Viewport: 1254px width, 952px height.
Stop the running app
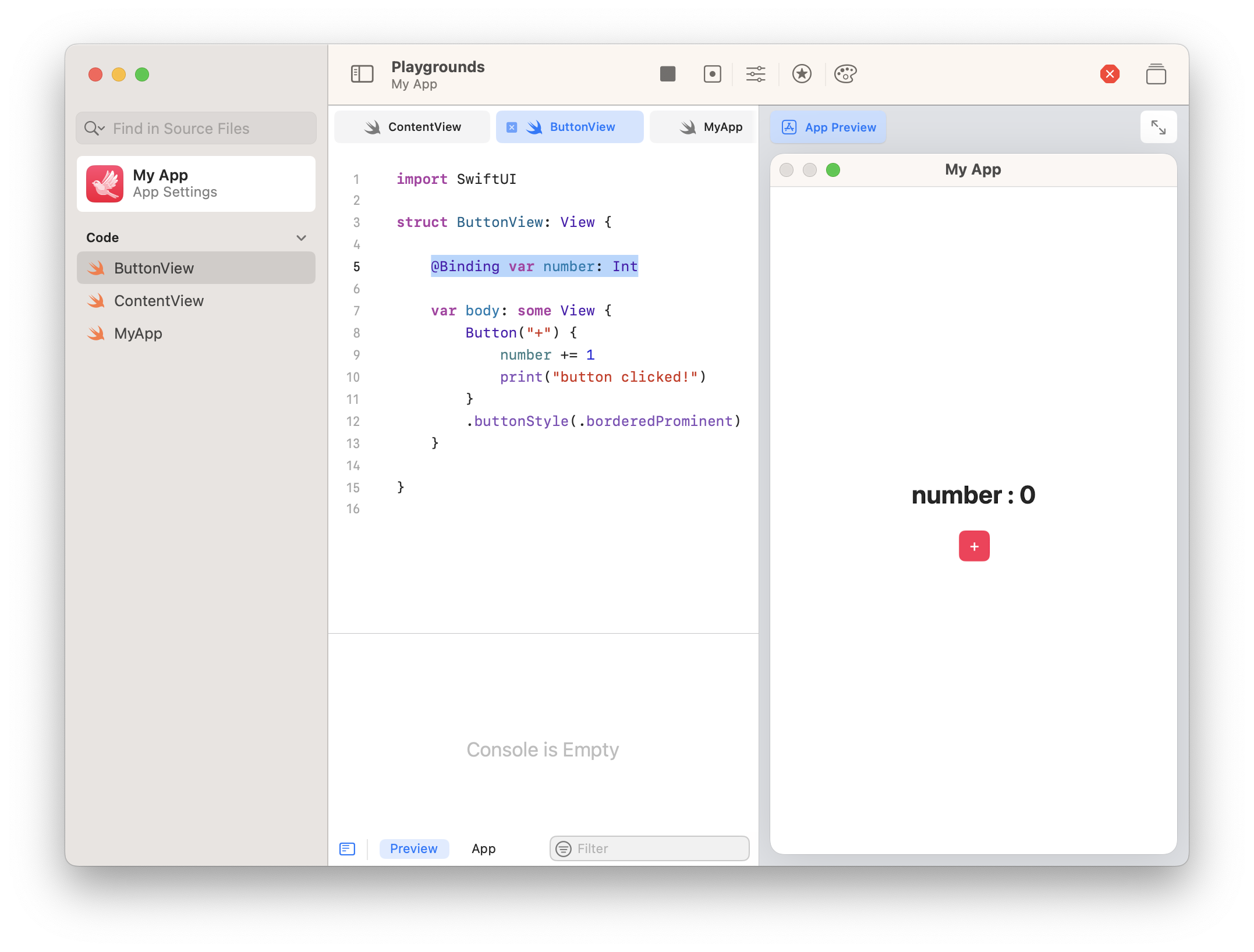coord(667,74)
